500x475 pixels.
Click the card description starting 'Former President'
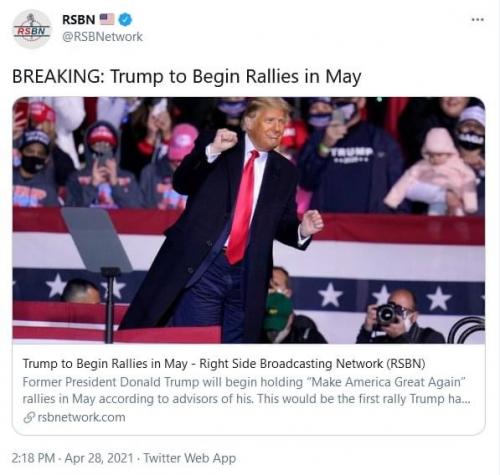(246, 390)
